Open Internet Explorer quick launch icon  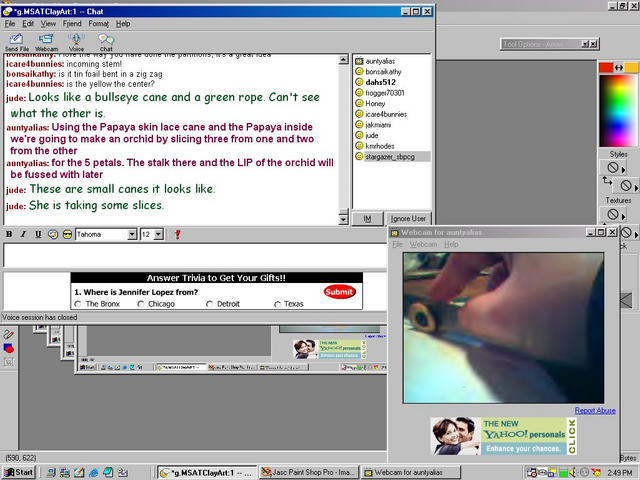point(93,473)
